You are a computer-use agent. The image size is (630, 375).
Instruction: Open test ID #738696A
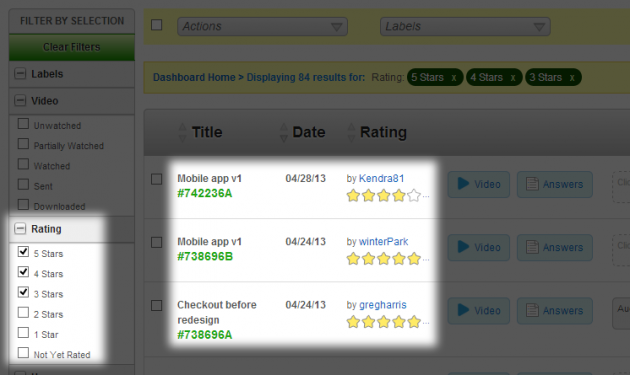[205, 335]
